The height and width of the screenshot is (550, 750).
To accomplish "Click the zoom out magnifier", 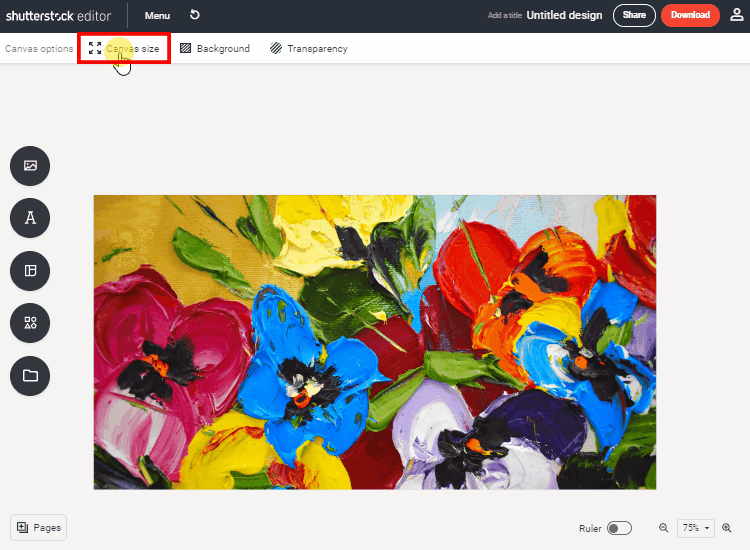I will click(663, 528).
